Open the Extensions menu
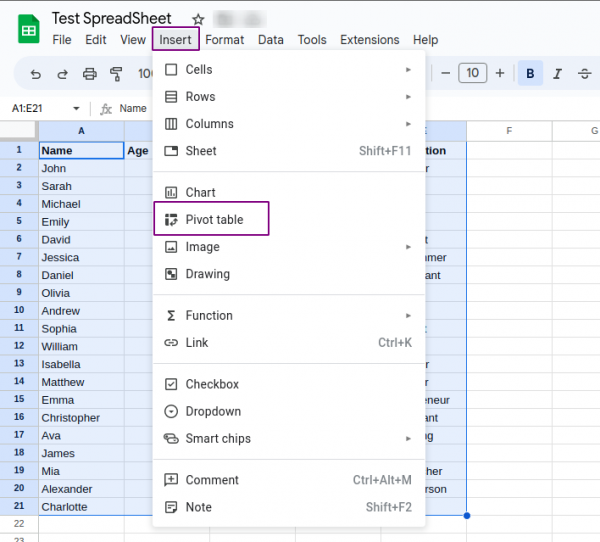600x542 pixels. tap(370, 40)
